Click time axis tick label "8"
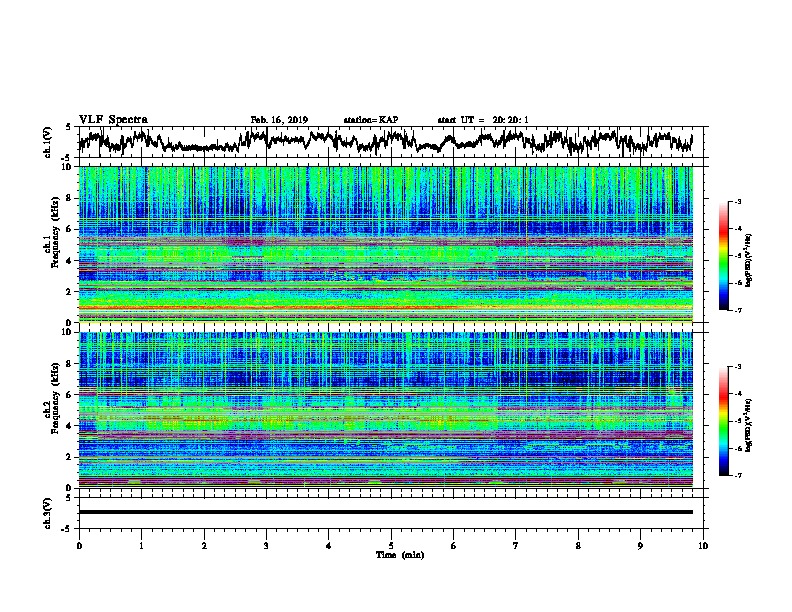This screenshot has width=792, height=612. [578, 546]
